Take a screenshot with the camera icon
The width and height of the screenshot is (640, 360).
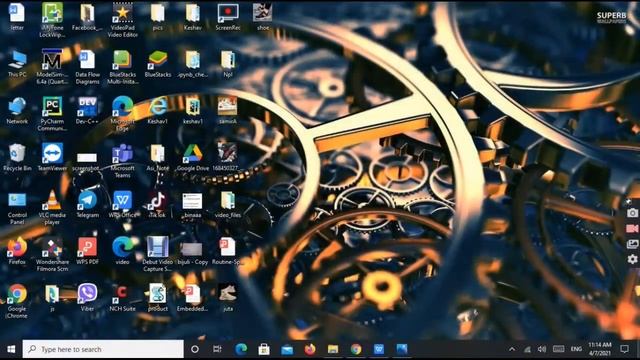[x=632, y=213]
